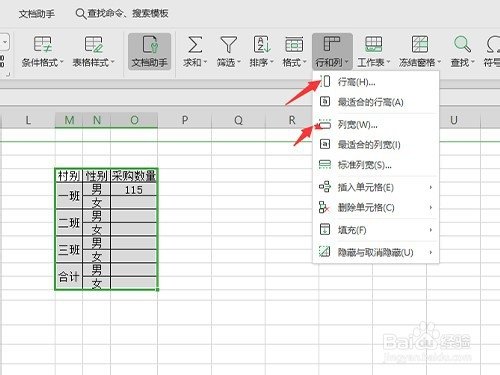Screen dimensions: 500x375
Task: Choose 行高(H)... from the menu
Action: (x=376, y=82)
